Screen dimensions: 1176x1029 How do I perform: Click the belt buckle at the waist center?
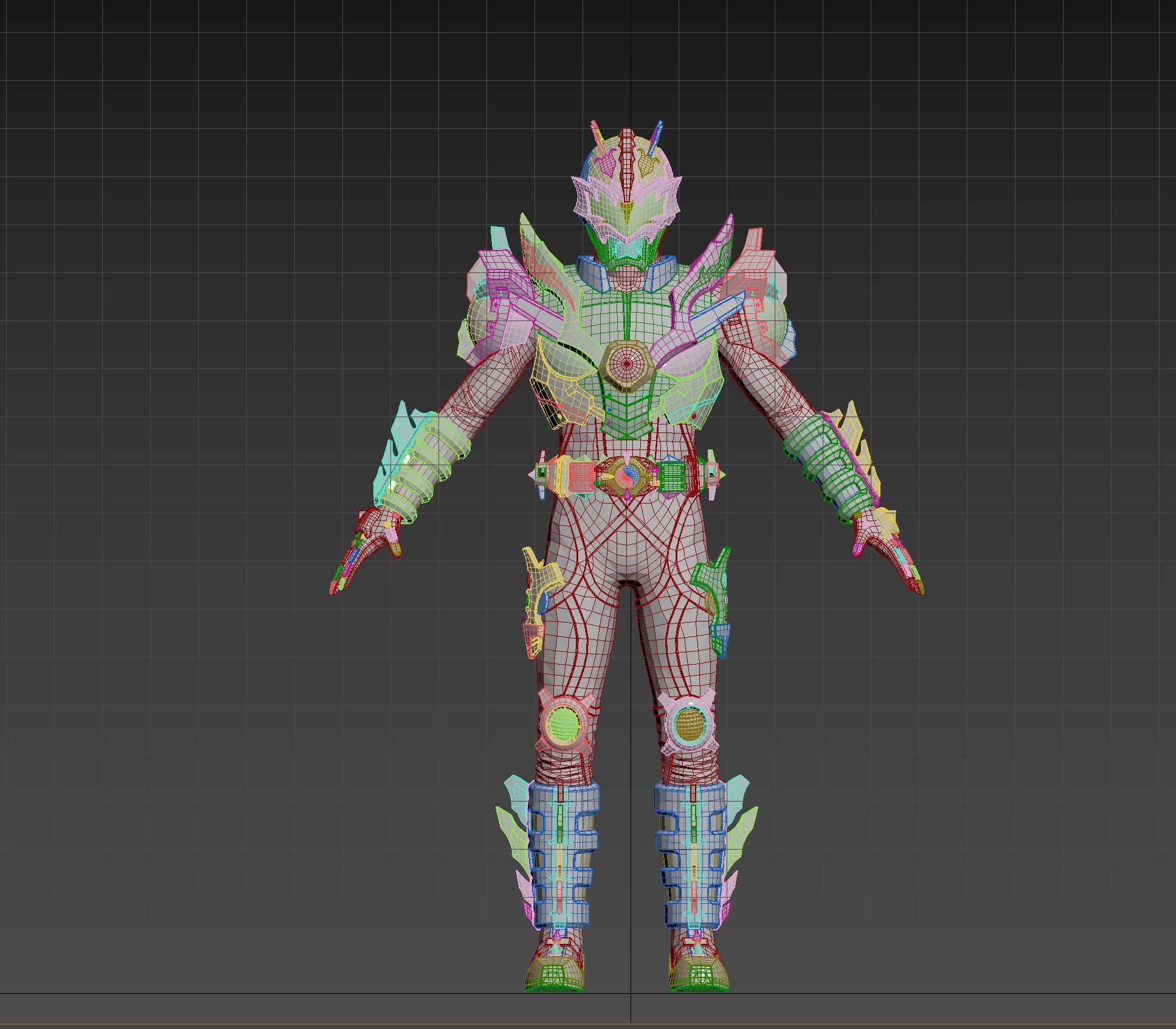coord(626,476)
